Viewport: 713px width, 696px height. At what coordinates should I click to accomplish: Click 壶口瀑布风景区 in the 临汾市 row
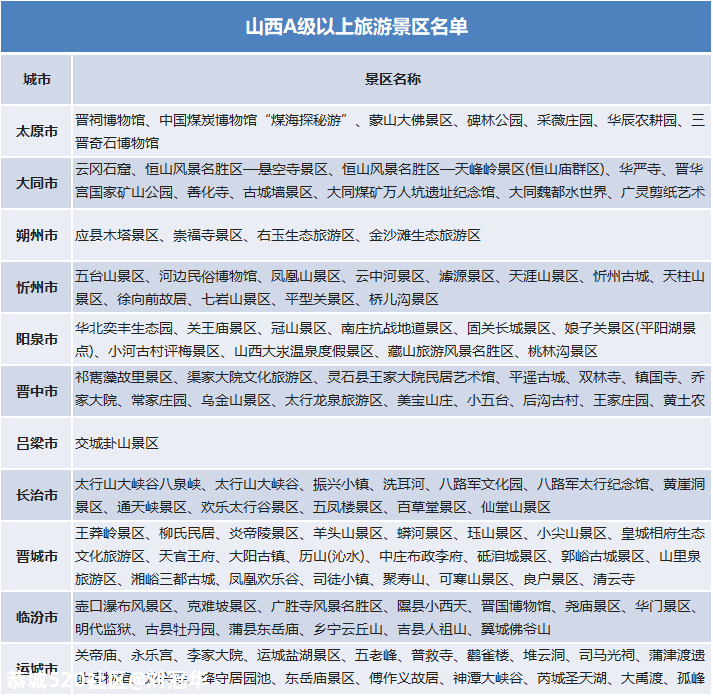pos(124,606)
